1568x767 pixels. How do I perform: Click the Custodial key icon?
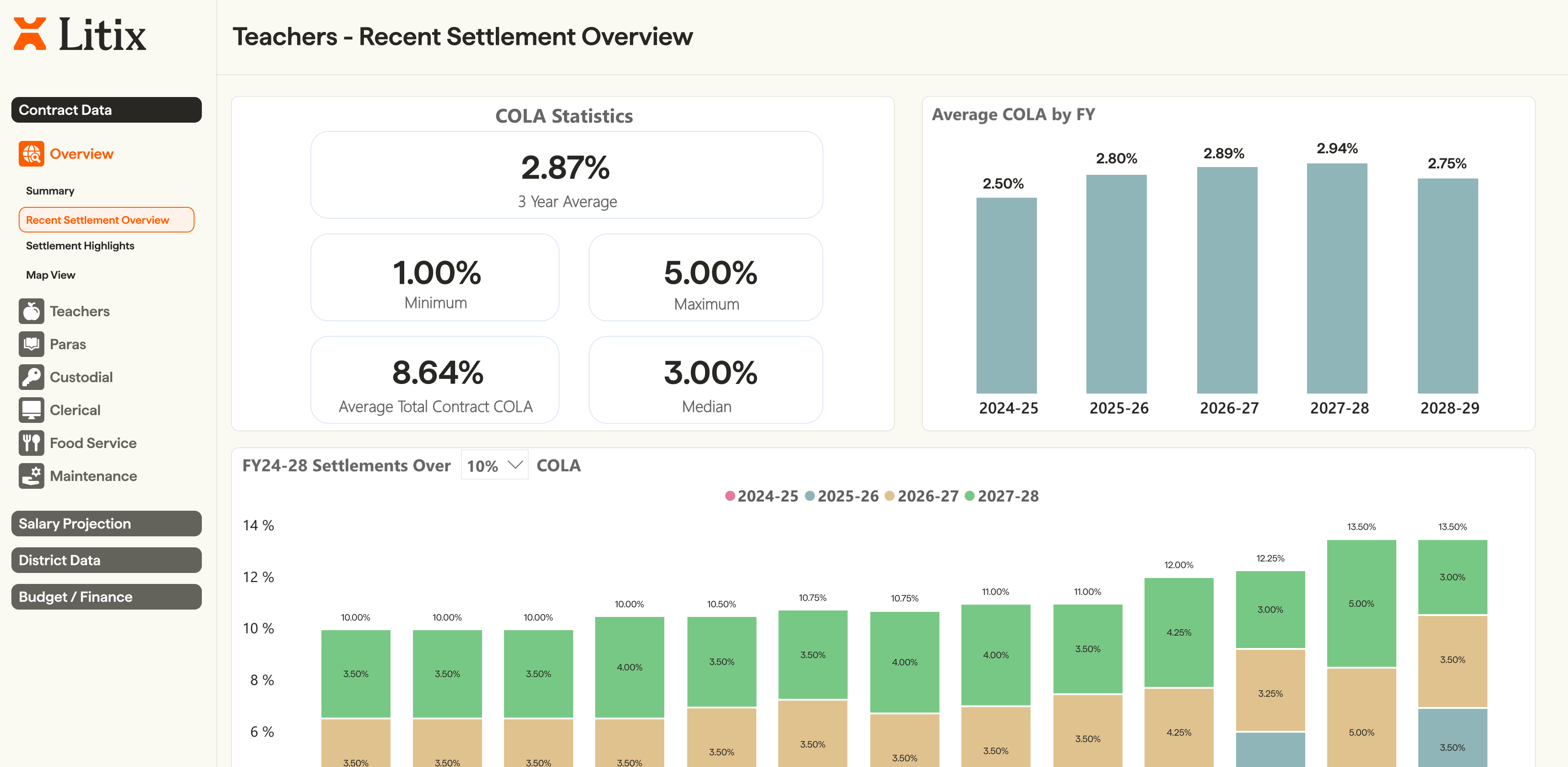tap(31, 377)
